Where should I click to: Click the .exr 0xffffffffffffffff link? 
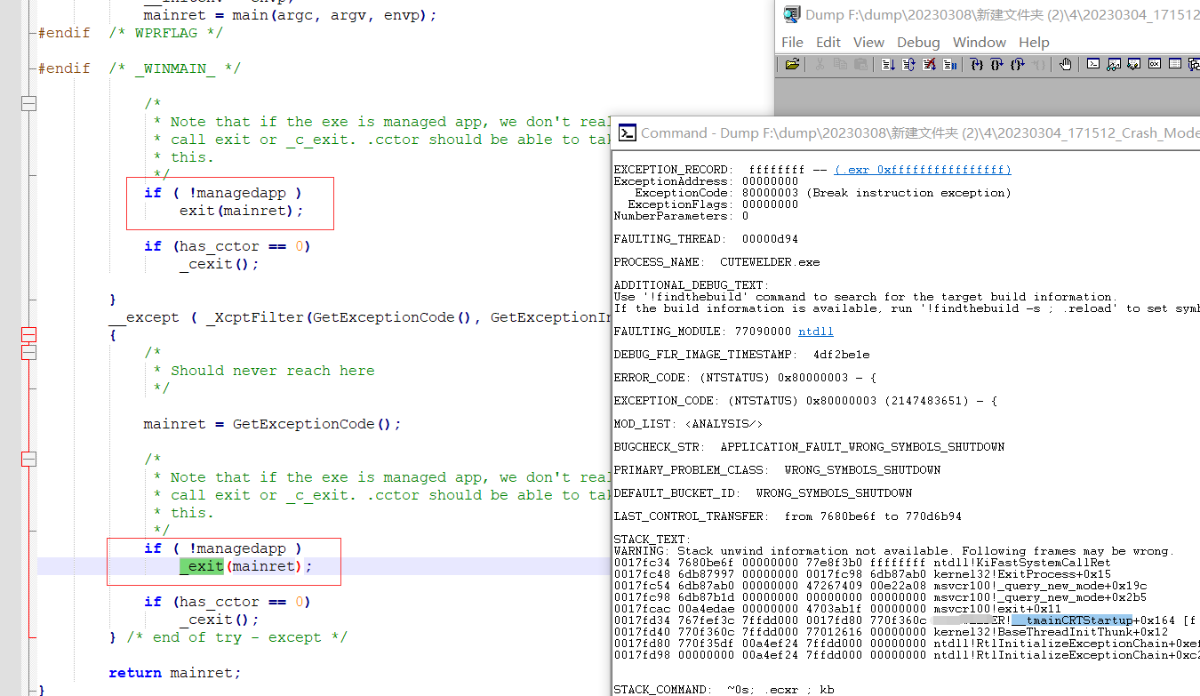point(922,170)
